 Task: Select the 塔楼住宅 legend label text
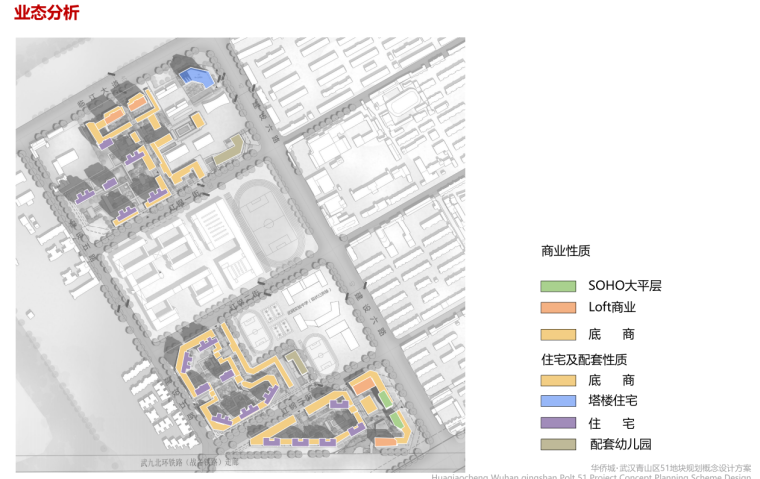(x=613, y=401)
